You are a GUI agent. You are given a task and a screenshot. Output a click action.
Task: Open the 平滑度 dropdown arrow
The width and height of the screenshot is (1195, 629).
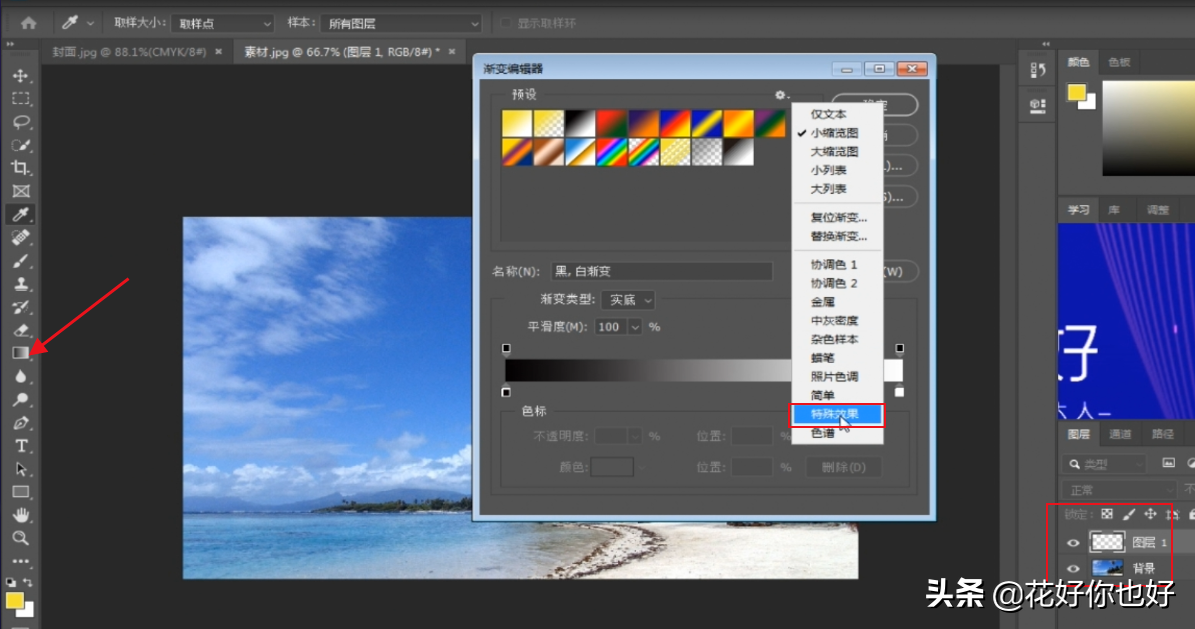pos(635,327)
